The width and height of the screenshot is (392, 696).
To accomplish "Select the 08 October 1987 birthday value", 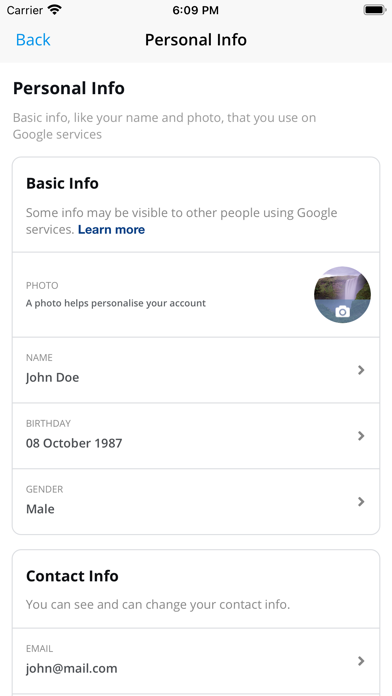I will 74,443.
